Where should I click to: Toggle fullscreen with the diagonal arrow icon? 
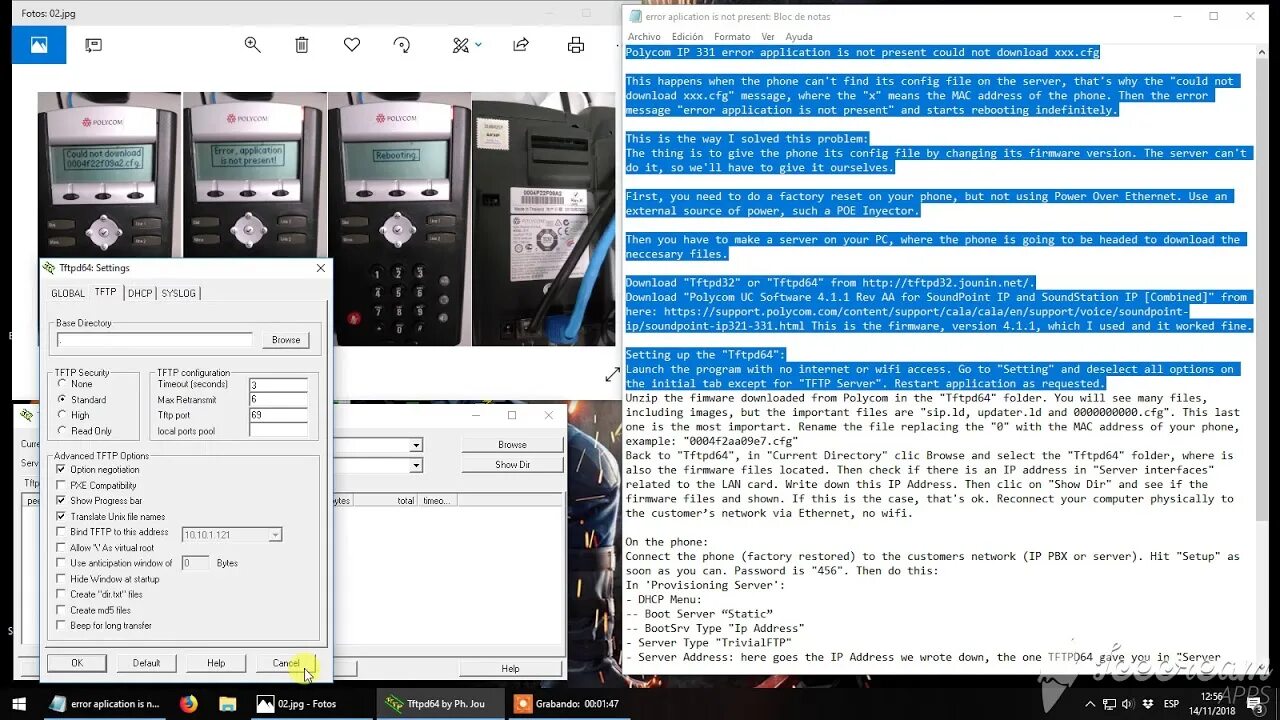coord(612,374)
